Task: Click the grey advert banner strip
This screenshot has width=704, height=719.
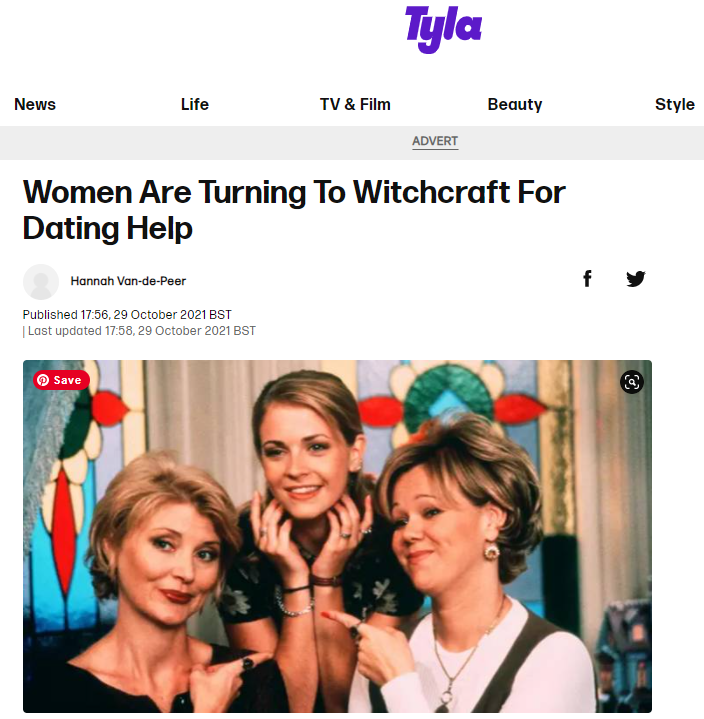Action: coord(352,143)
